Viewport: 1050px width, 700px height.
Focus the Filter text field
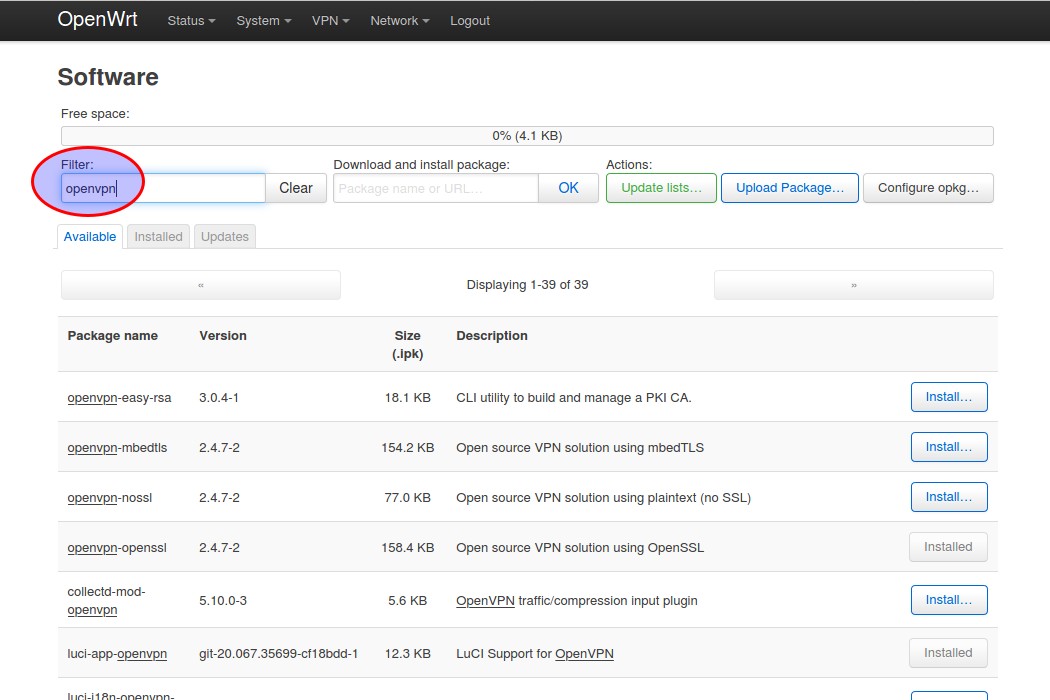click(x=163, y=188)
